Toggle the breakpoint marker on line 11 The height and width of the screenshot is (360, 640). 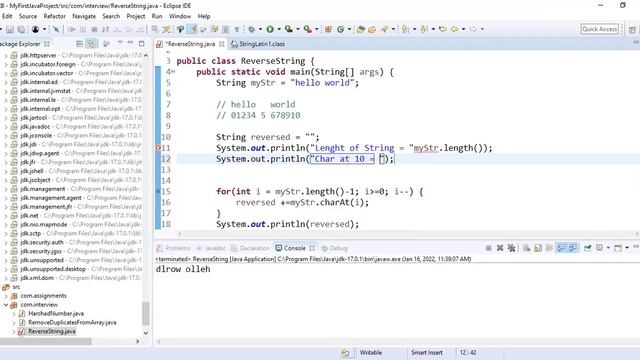pyautogui.click(x=158, y=148)
